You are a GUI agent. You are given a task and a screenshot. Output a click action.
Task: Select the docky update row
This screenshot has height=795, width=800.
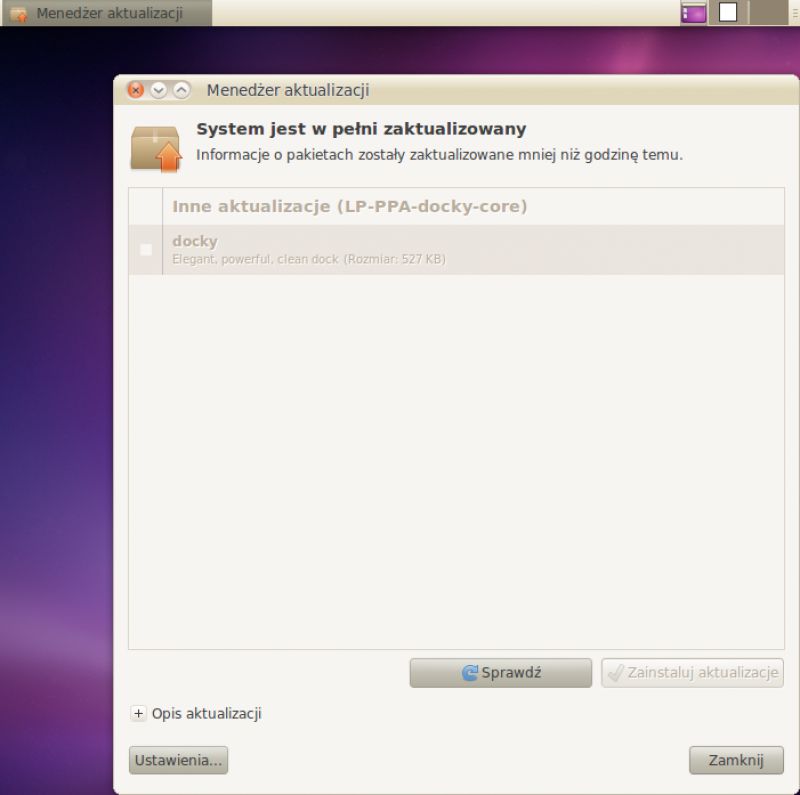tap(456, 250)
